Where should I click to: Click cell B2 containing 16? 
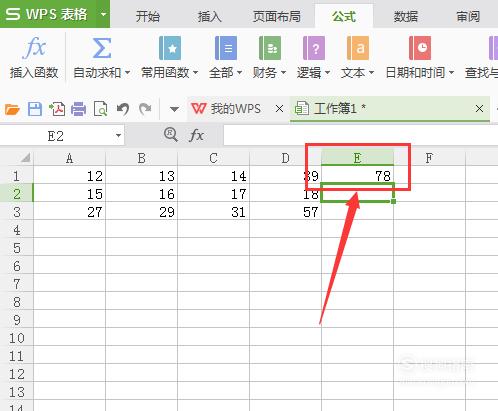coord(141,193)
